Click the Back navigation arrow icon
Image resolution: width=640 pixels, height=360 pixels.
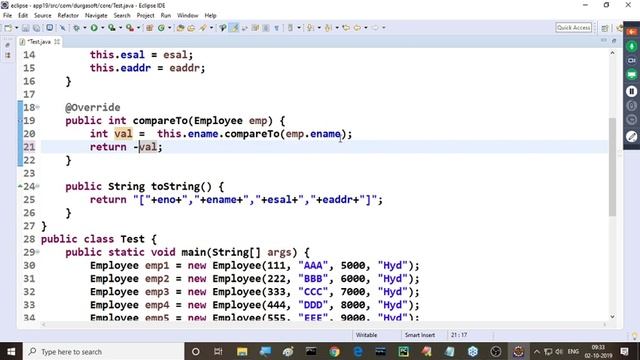358,28
